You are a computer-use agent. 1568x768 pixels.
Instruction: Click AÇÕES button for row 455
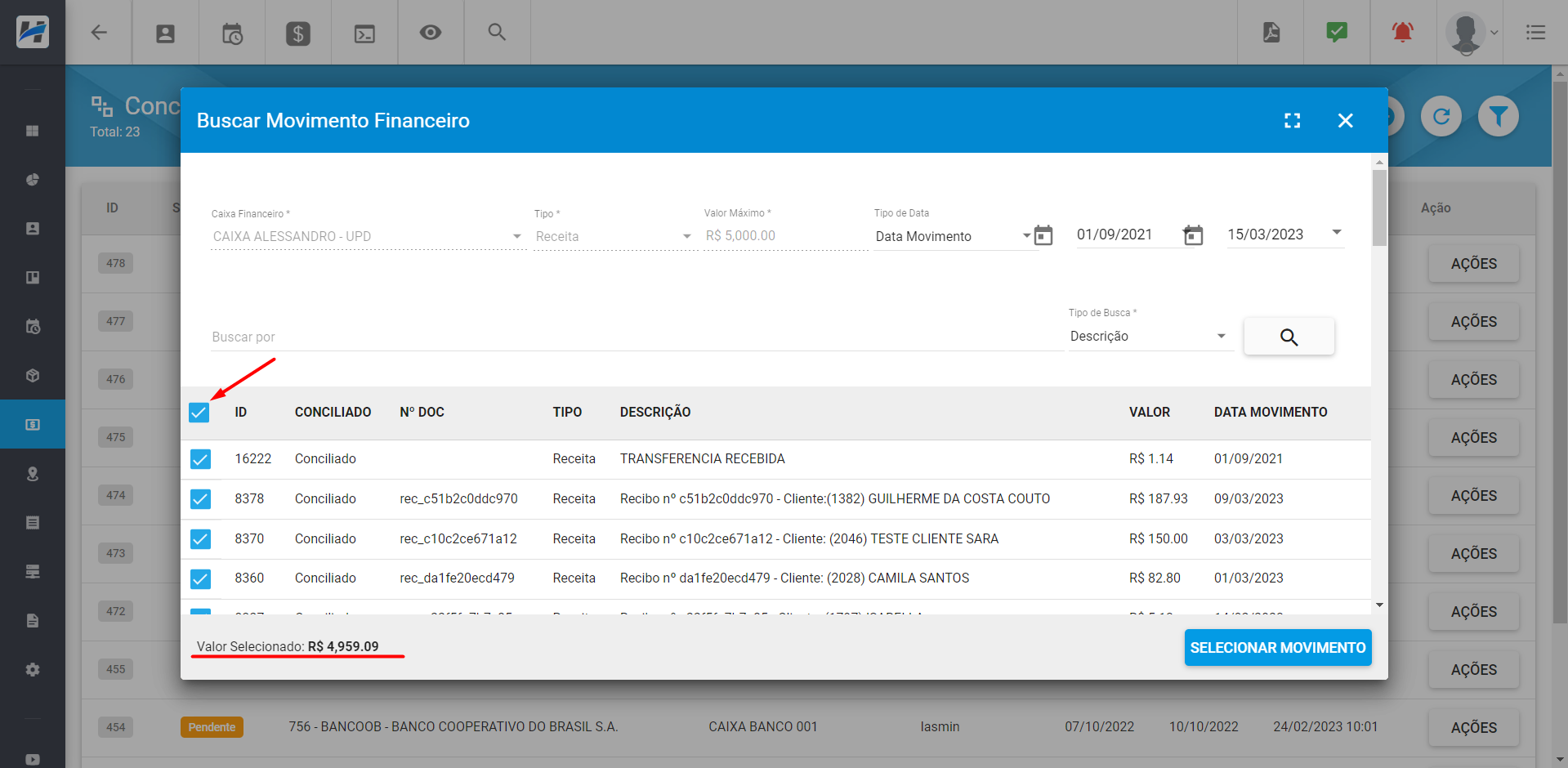(x=1473, y=670)
